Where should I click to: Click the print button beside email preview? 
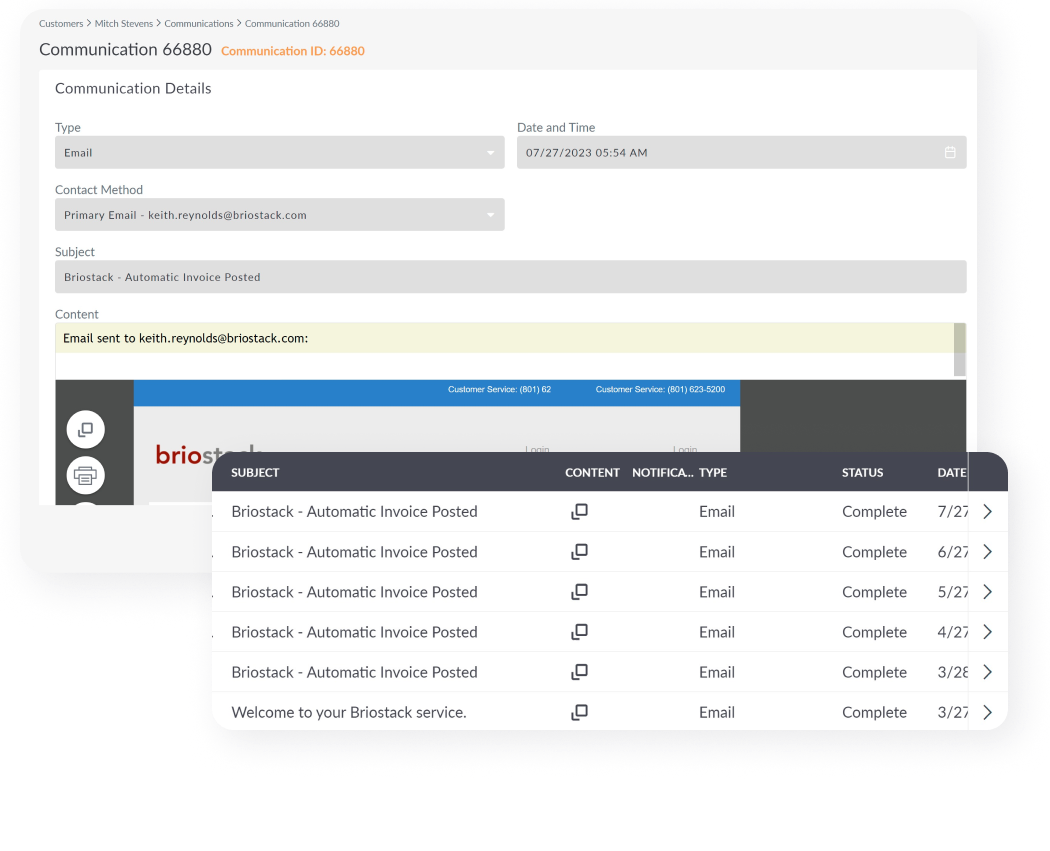click(x=86, y=475)
